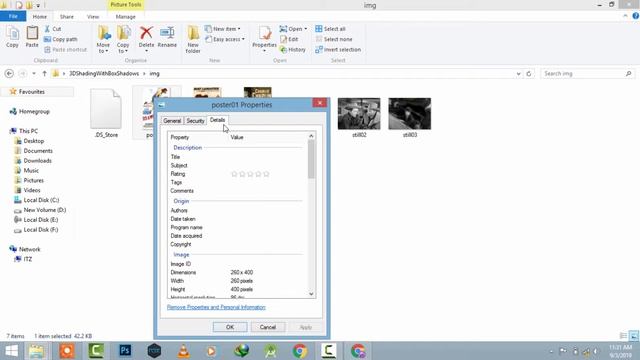Switch to General tab in Properties
This screenshot has width=640, height=360.
click(172, 121)
